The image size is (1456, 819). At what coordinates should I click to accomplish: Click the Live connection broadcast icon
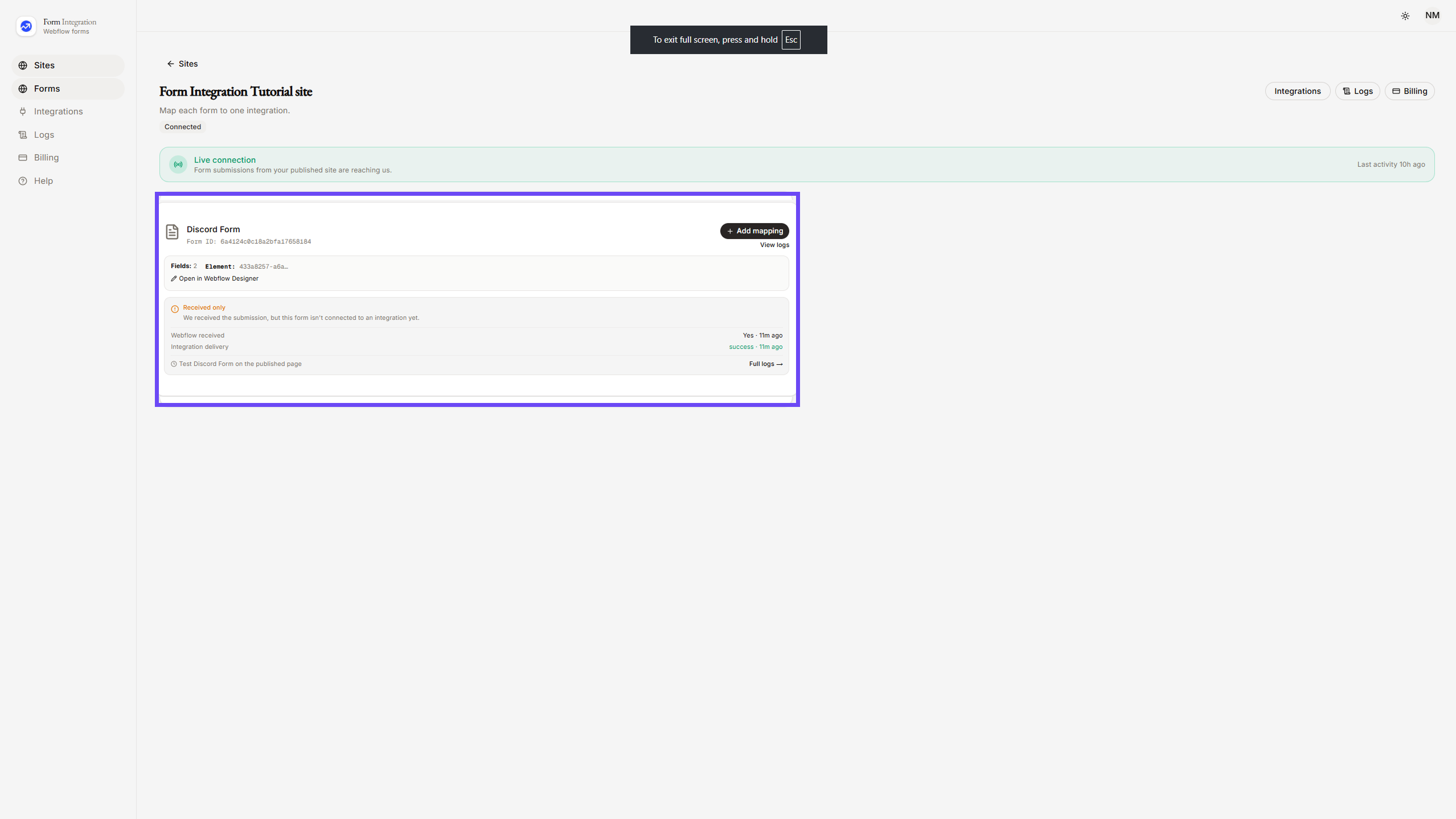click(x=178, y=164)
